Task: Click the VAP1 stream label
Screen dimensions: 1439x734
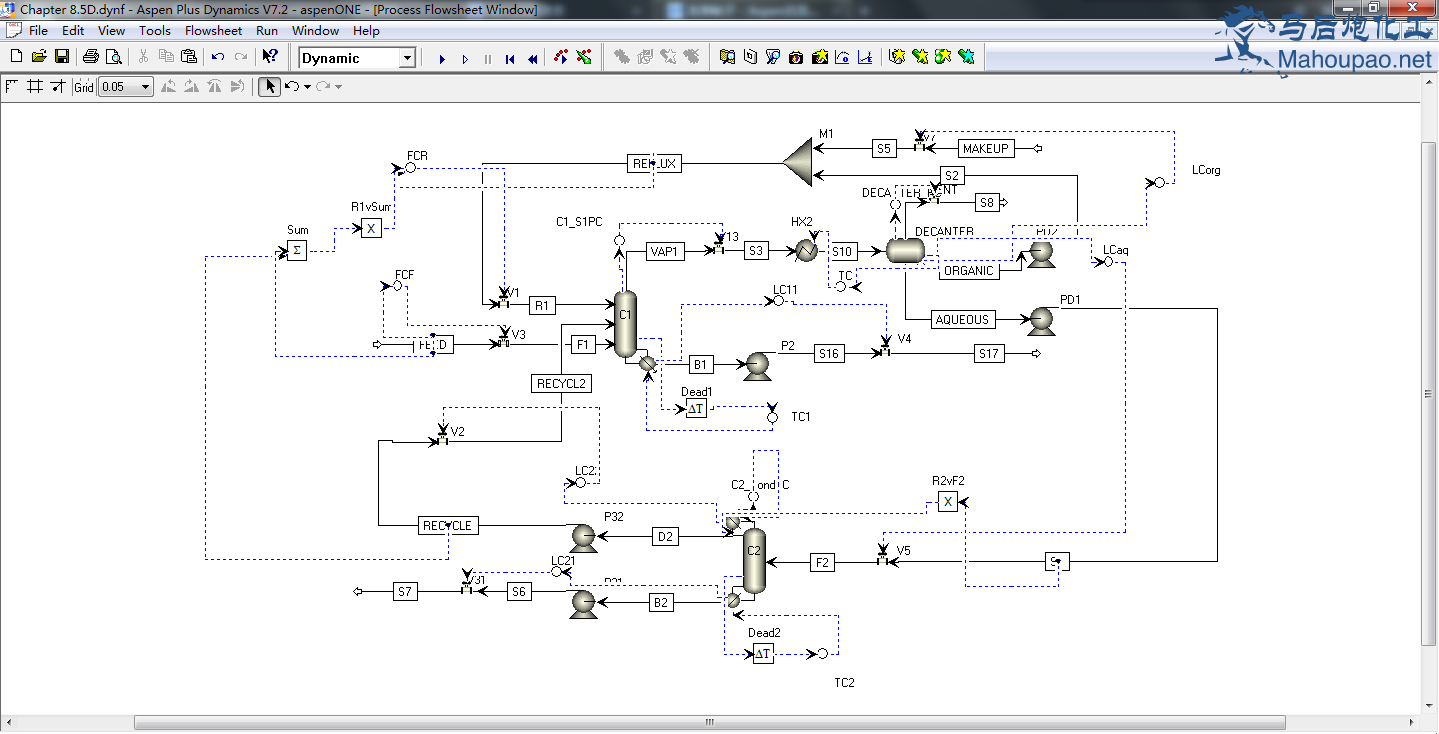Action: click(665, 251)
